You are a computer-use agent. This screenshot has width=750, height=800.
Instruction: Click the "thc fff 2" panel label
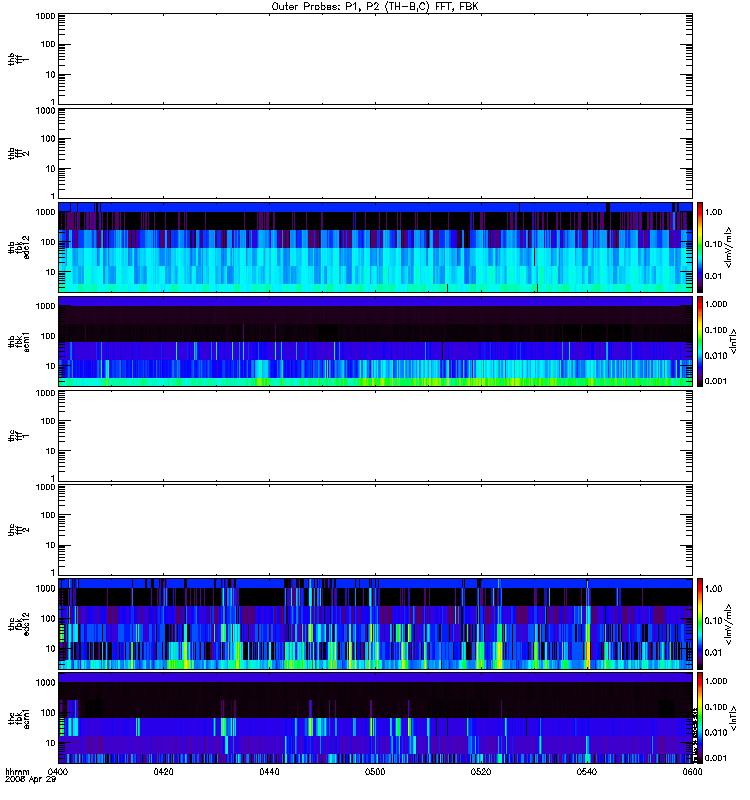click(x=19, y=530)
